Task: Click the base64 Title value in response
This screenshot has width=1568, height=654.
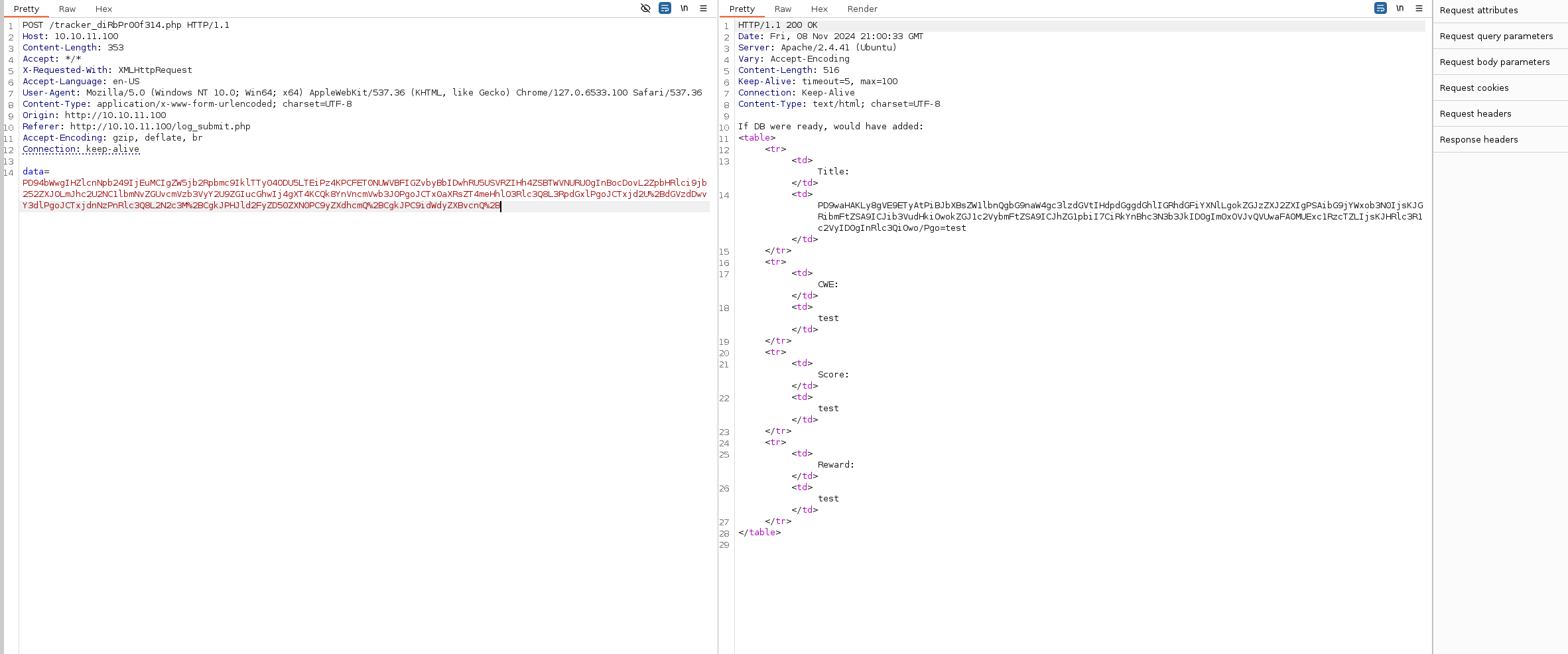Action: [1120, 217]
